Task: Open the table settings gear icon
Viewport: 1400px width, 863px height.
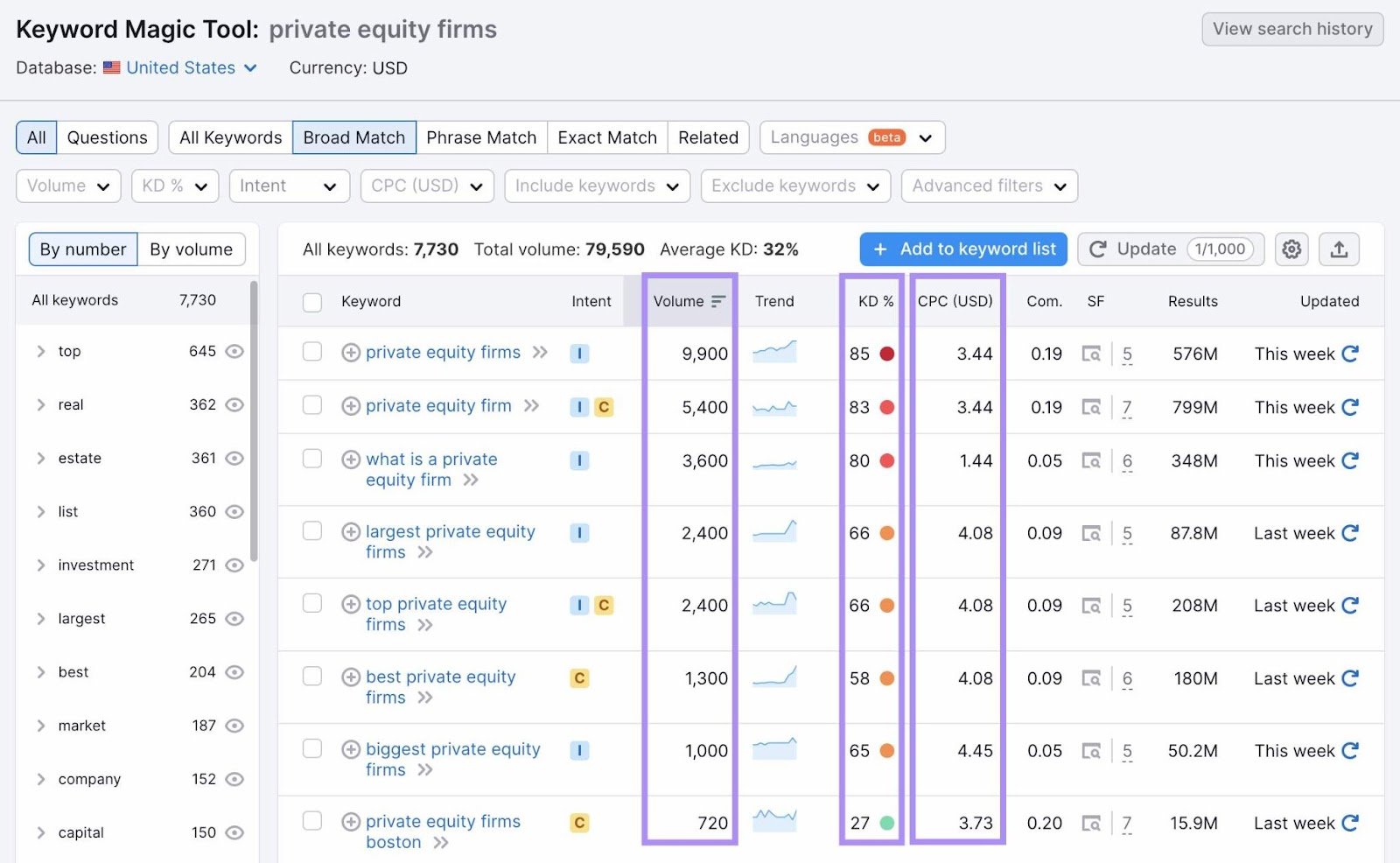Action: (x=1291, y=249)
